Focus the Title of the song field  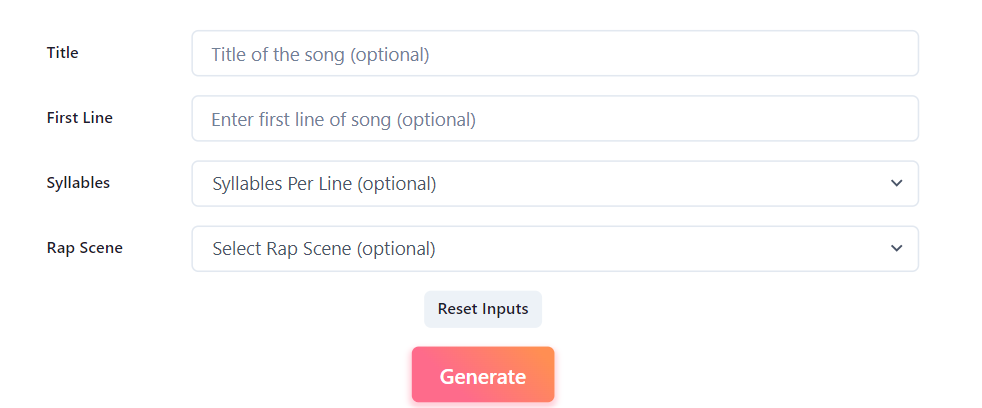(x=555, y=53)
